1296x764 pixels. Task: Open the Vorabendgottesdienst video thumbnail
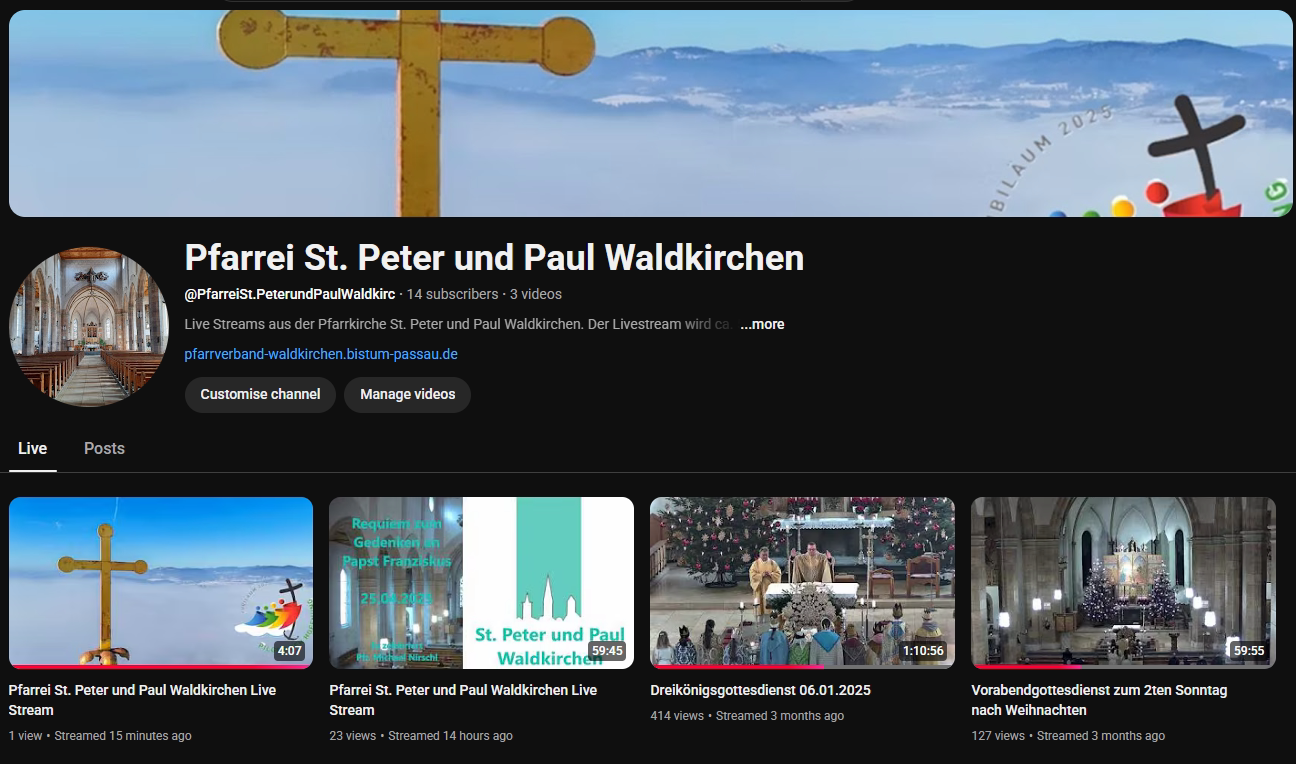(1123, 582)
